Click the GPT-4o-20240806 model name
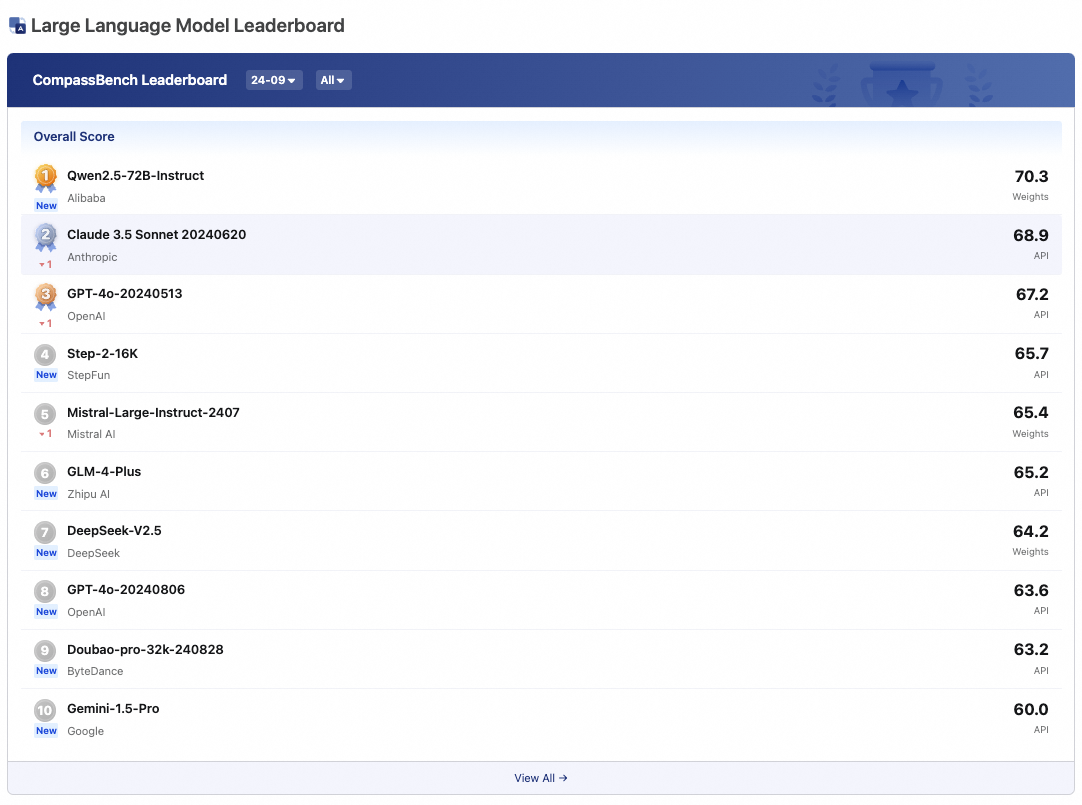The width and height of the screenshot is (1082, 805). pyautogui.click(x=126, y=590)
